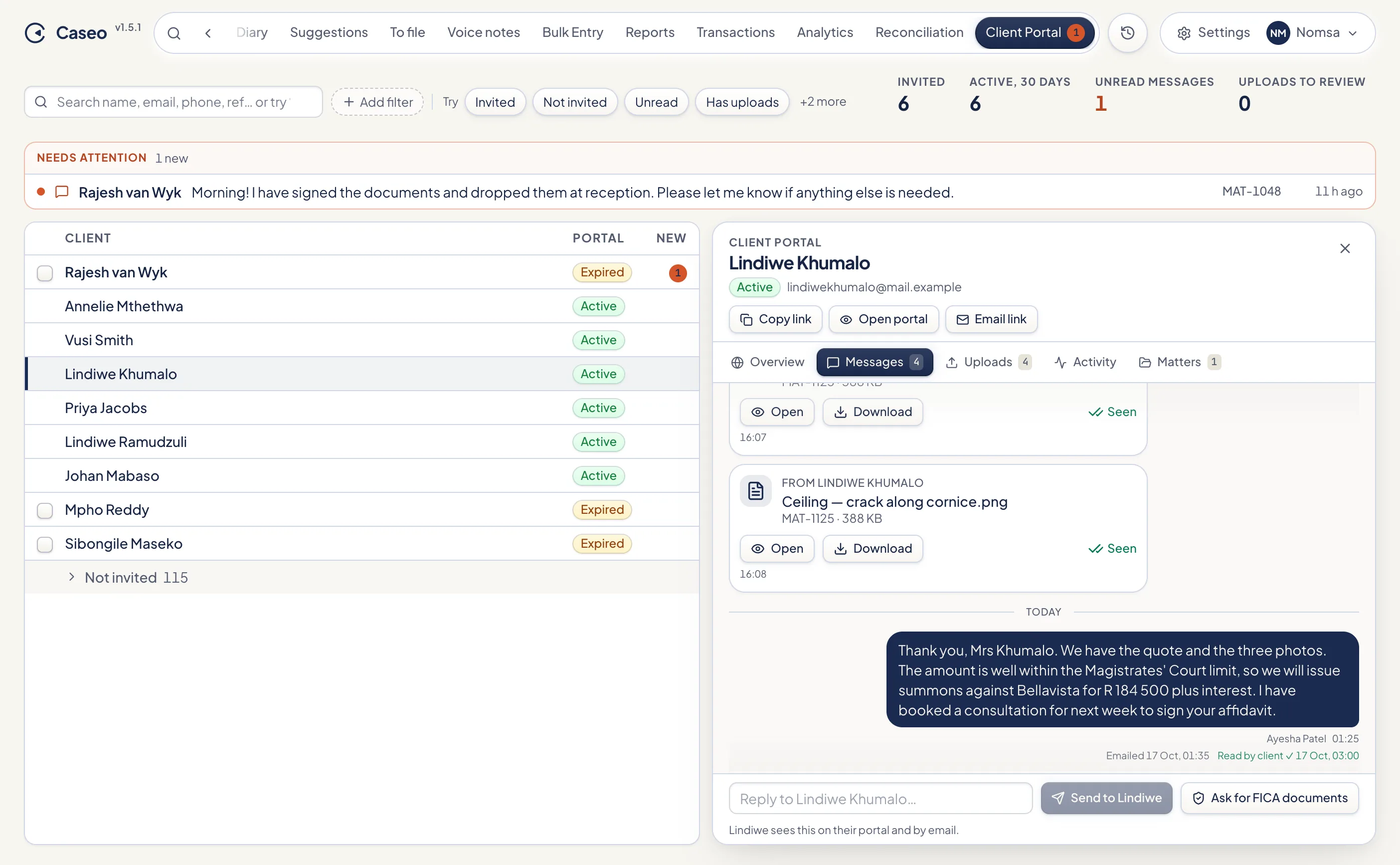
Task: Open the search magnifier in the navigation bar
Action: pyautogui.click(x=174, y=33)
